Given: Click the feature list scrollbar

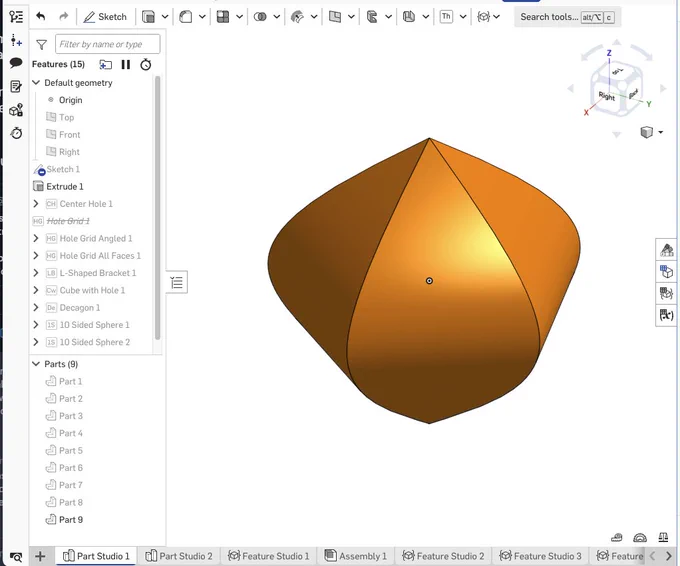Looking at the screenshot, I should click(x=157, y=207).
